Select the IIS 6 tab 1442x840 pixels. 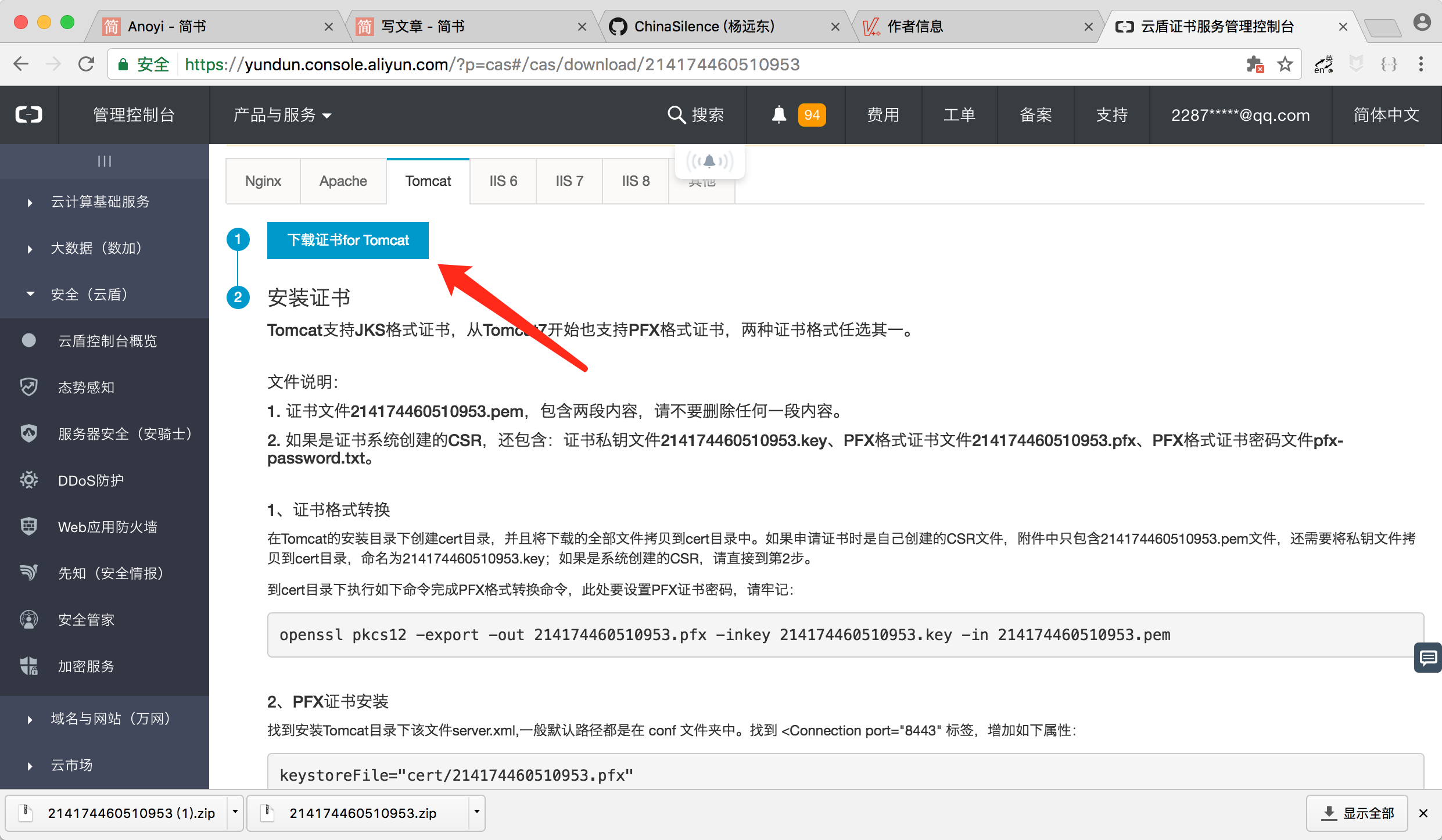click(502, 181)
